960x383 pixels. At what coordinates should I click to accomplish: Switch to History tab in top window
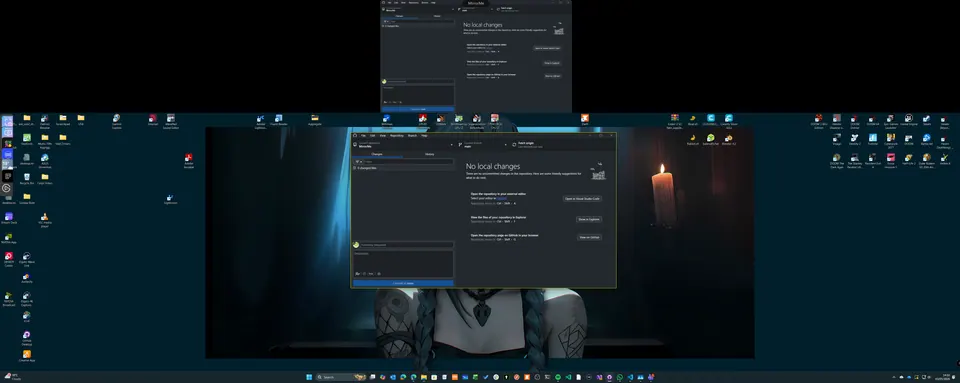[437, 16]
